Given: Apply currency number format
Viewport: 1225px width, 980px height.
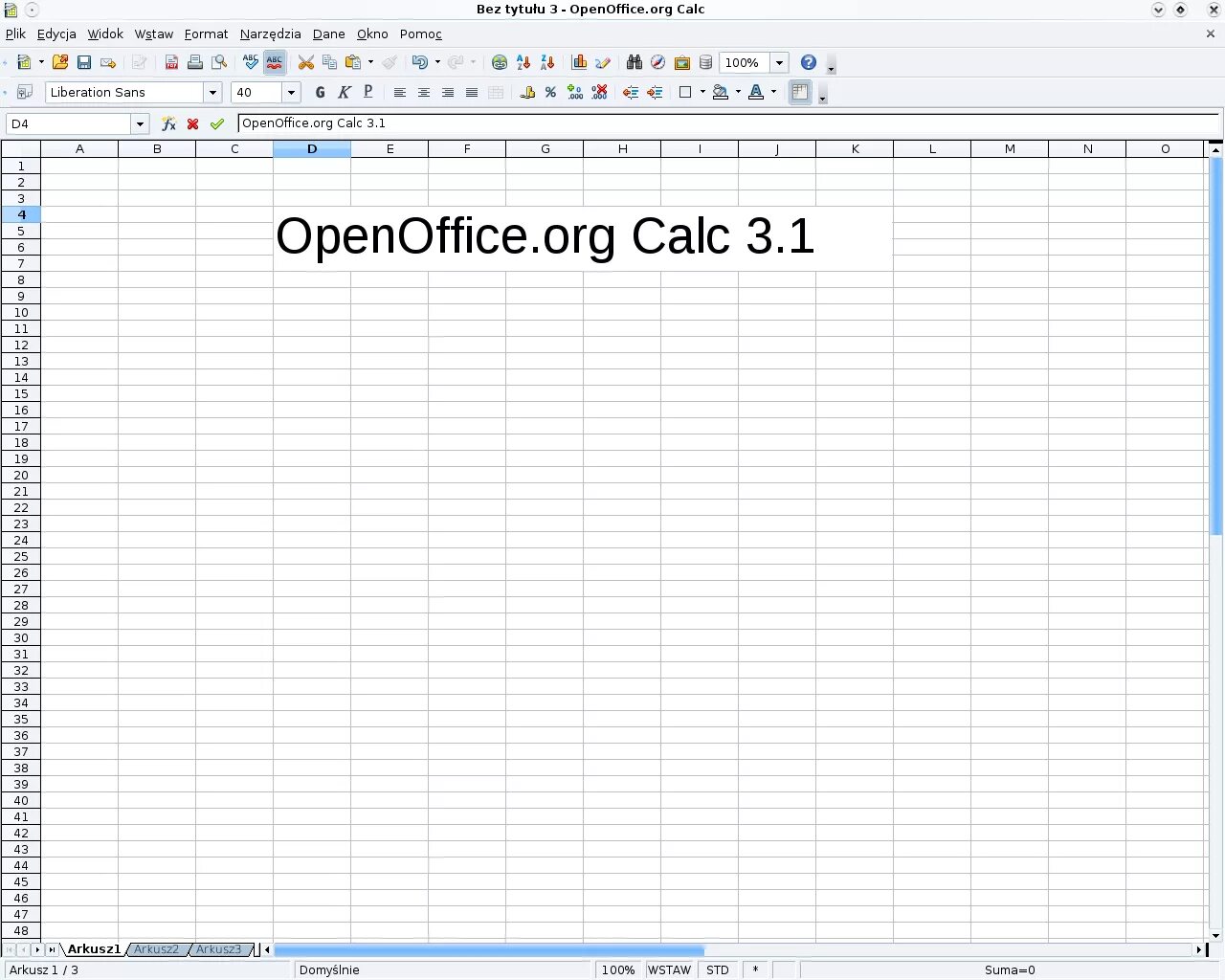Looking at the screenshot, I should point(527,92).
